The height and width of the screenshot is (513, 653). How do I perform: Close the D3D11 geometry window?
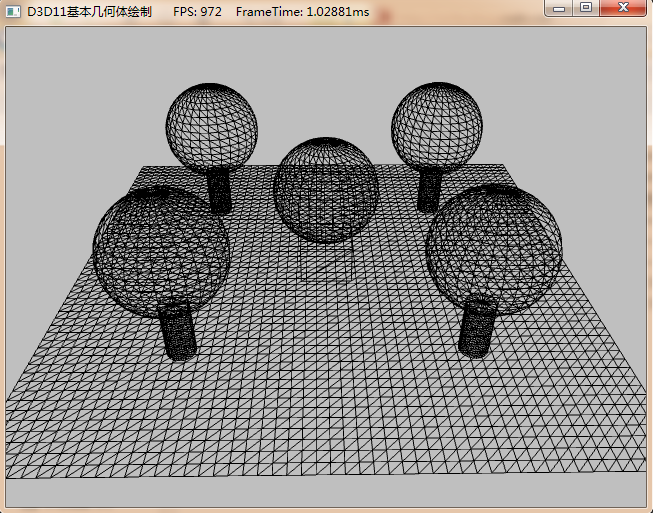(x=624, y=8)
